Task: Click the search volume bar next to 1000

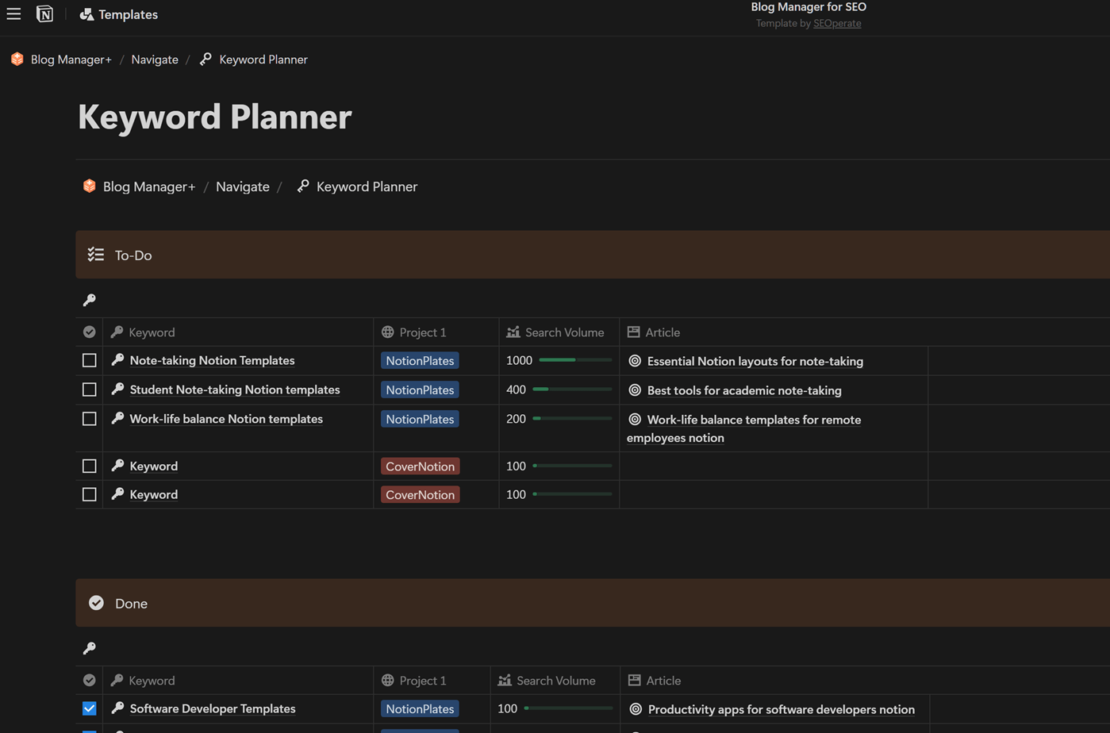Action: pyautogui.click(x=573, y=360)
